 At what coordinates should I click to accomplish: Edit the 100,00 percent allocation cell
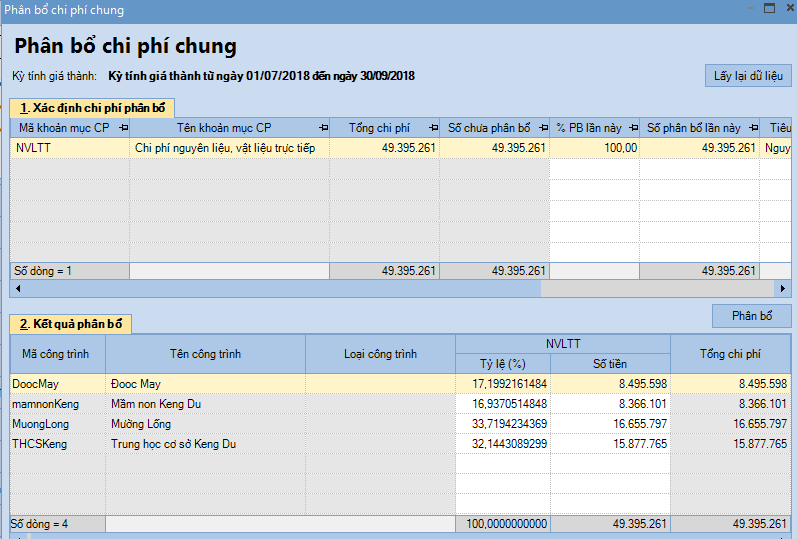pyautogui.click(x=594, y=148)
